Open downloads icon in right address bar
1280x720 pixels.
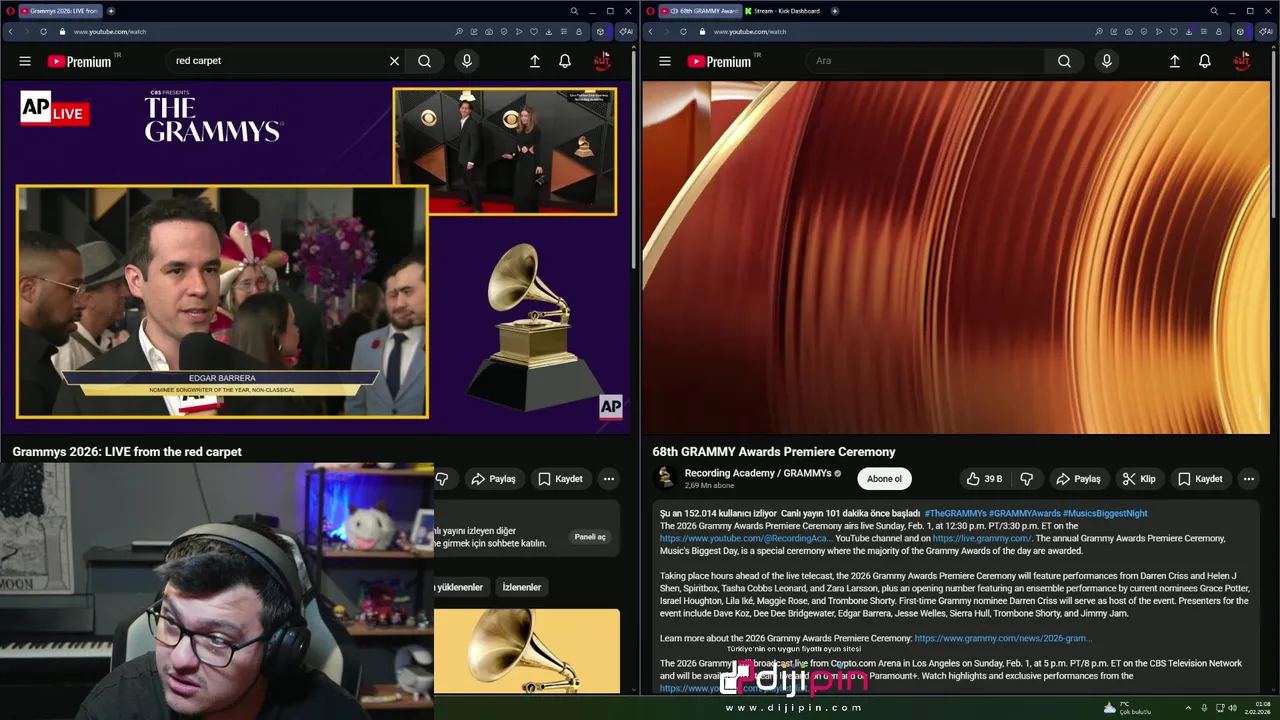(x=1188, y=31)
